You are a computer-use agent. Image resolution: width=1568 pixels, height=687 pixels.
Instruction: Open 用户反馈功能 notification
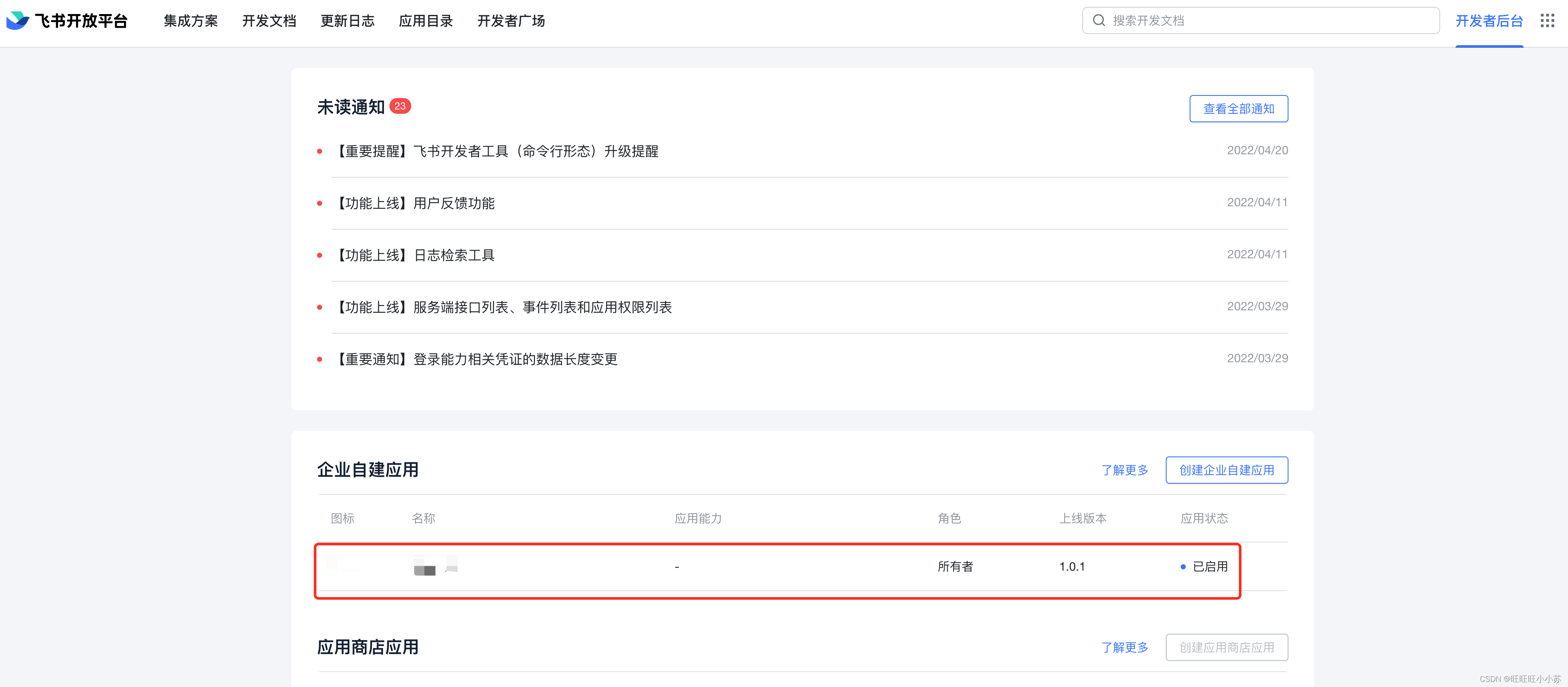pos(416,203)
